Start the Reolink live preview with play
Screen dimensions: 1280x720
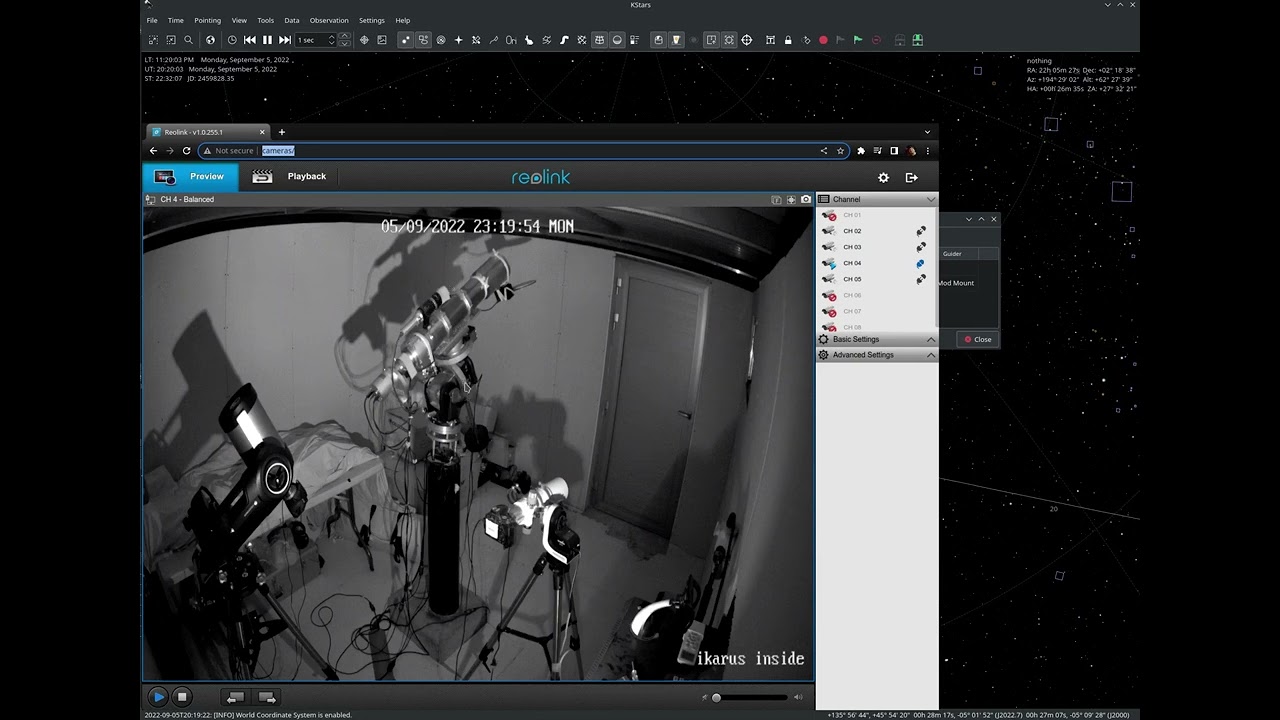tap(158, 697)
